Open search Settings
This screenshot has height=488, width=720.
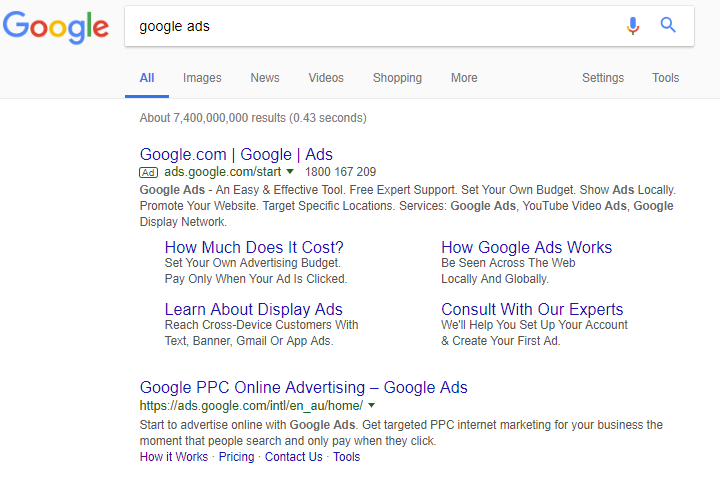[x=603, y=78]
